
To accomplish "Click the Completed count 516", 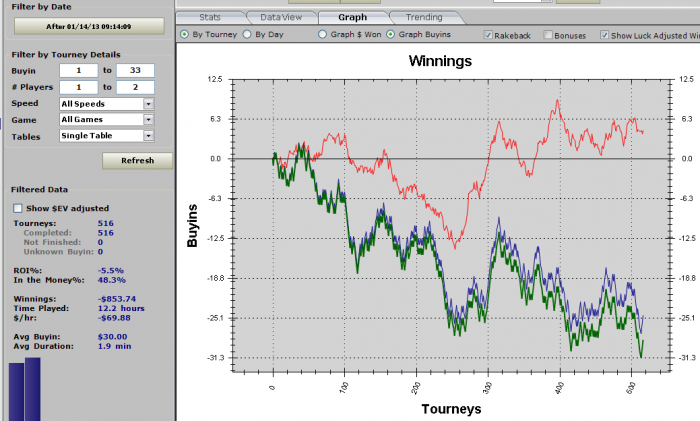I will pyautogui.click(x=106, y=233).
